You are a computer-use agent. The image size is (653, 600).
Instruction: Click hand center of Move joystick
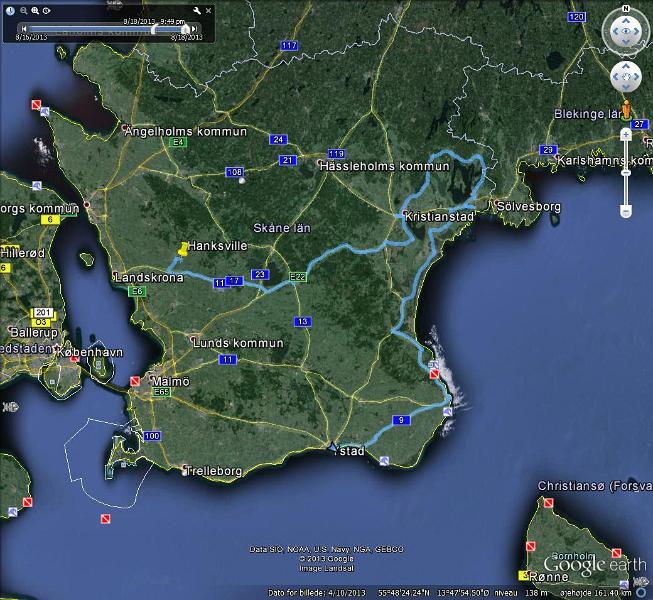click(626, 77)
